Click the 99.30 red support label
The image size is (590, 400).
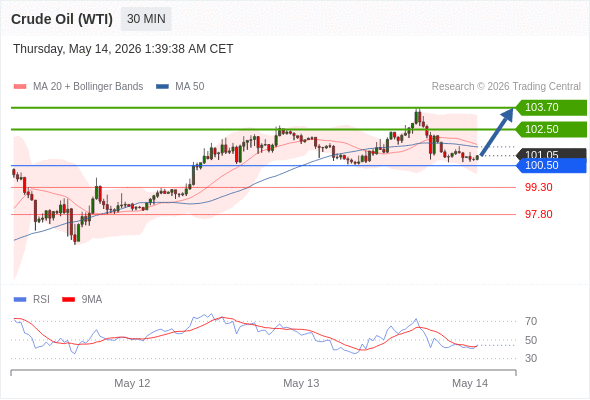[x=538, y=187]
